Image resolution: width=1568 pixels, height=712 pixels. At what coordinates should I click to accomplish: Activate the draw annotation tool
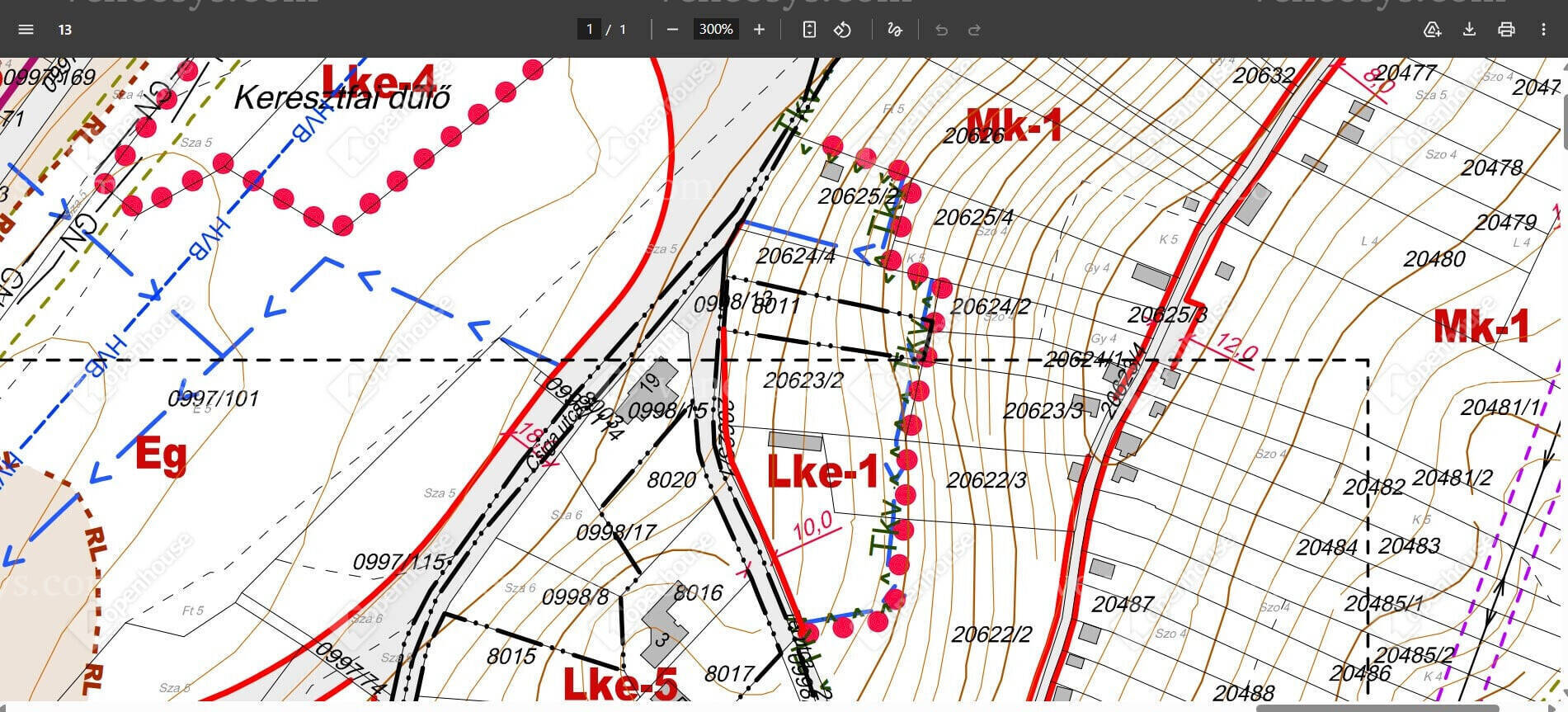point(894,30)
